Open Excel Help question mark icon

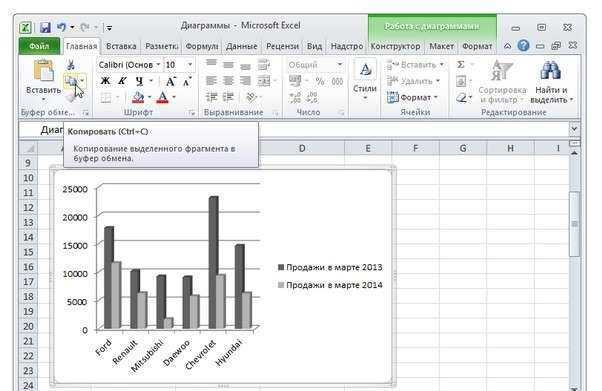pos(523,46)
